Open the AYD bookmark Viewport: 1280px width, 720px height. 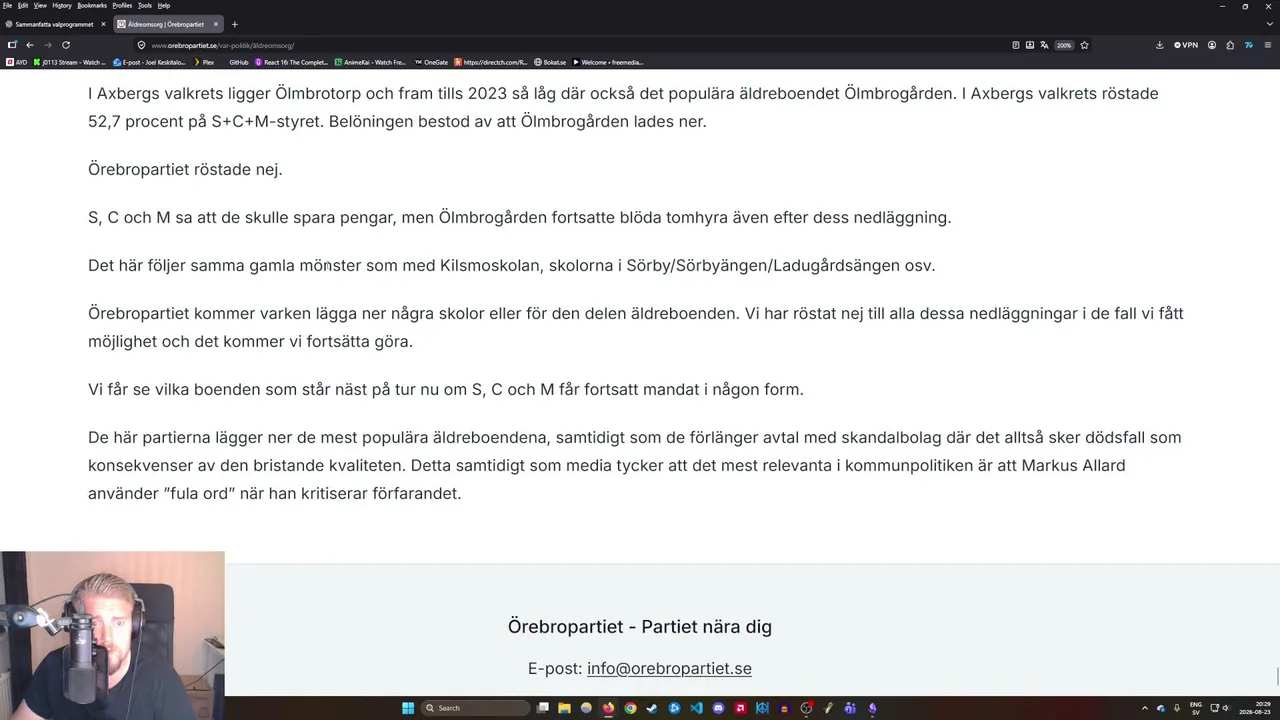coord(17,62)
